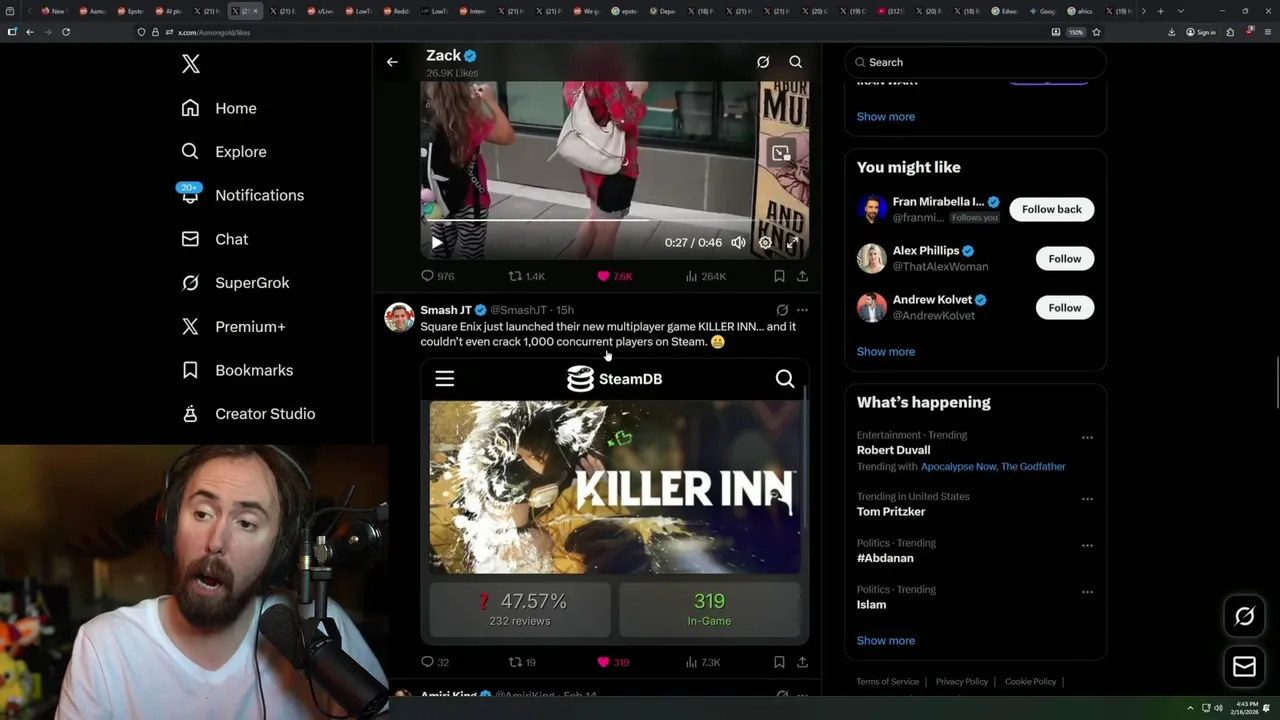Bookmark the video post
Viewport: 1280px width, 720px height.
tap(779, 276)
